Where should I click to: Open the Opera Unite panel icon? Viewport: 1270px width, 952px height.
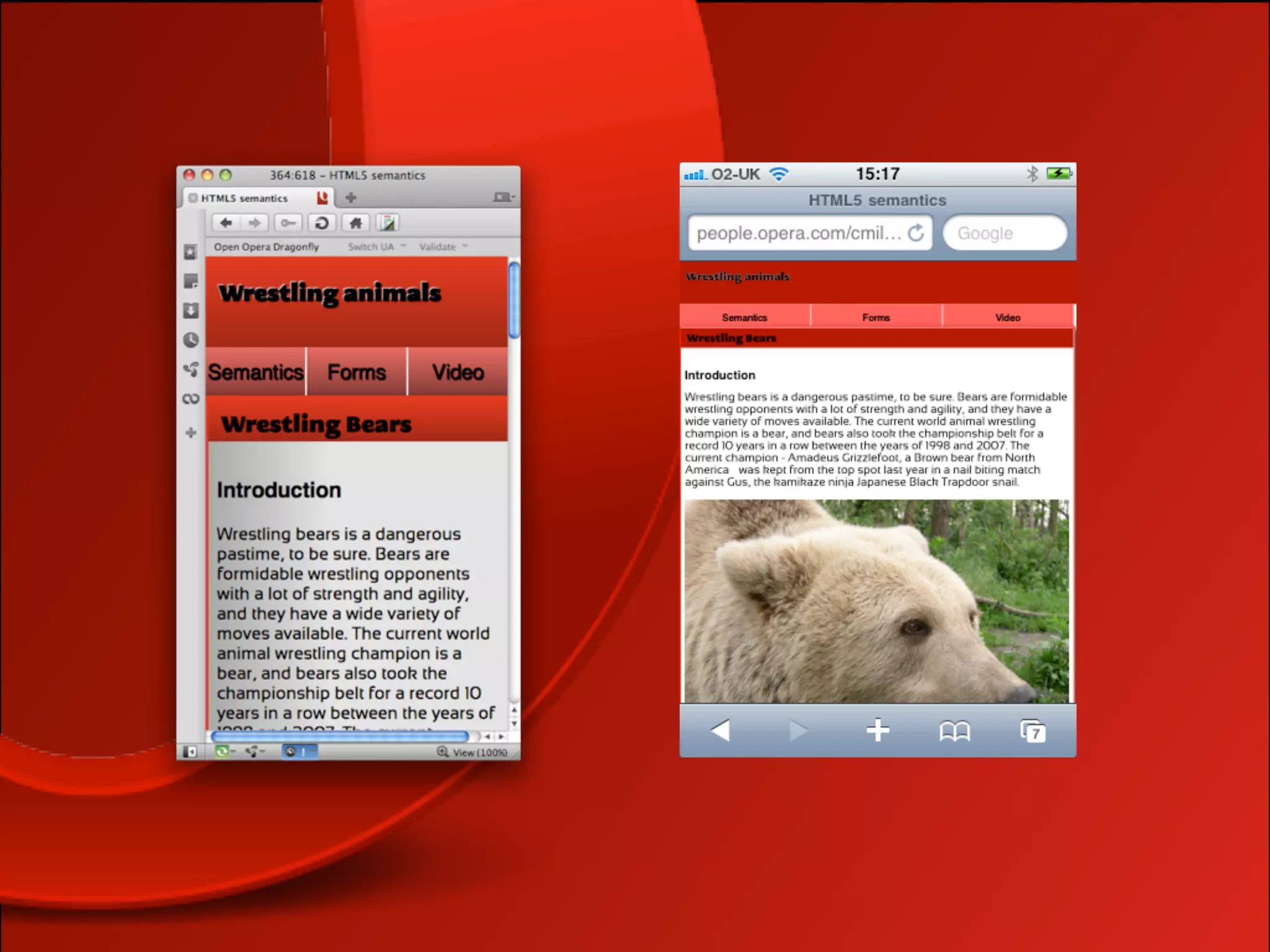point(190,369)
